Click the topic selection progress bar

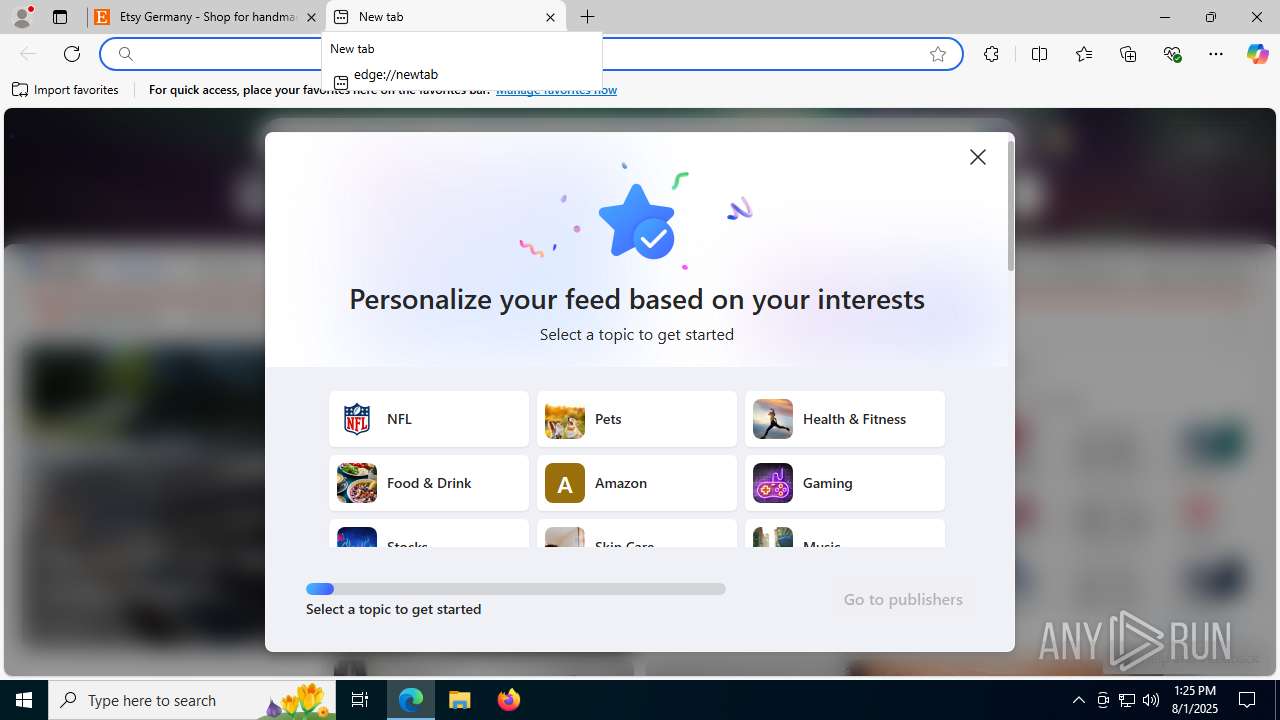[516, 589]
